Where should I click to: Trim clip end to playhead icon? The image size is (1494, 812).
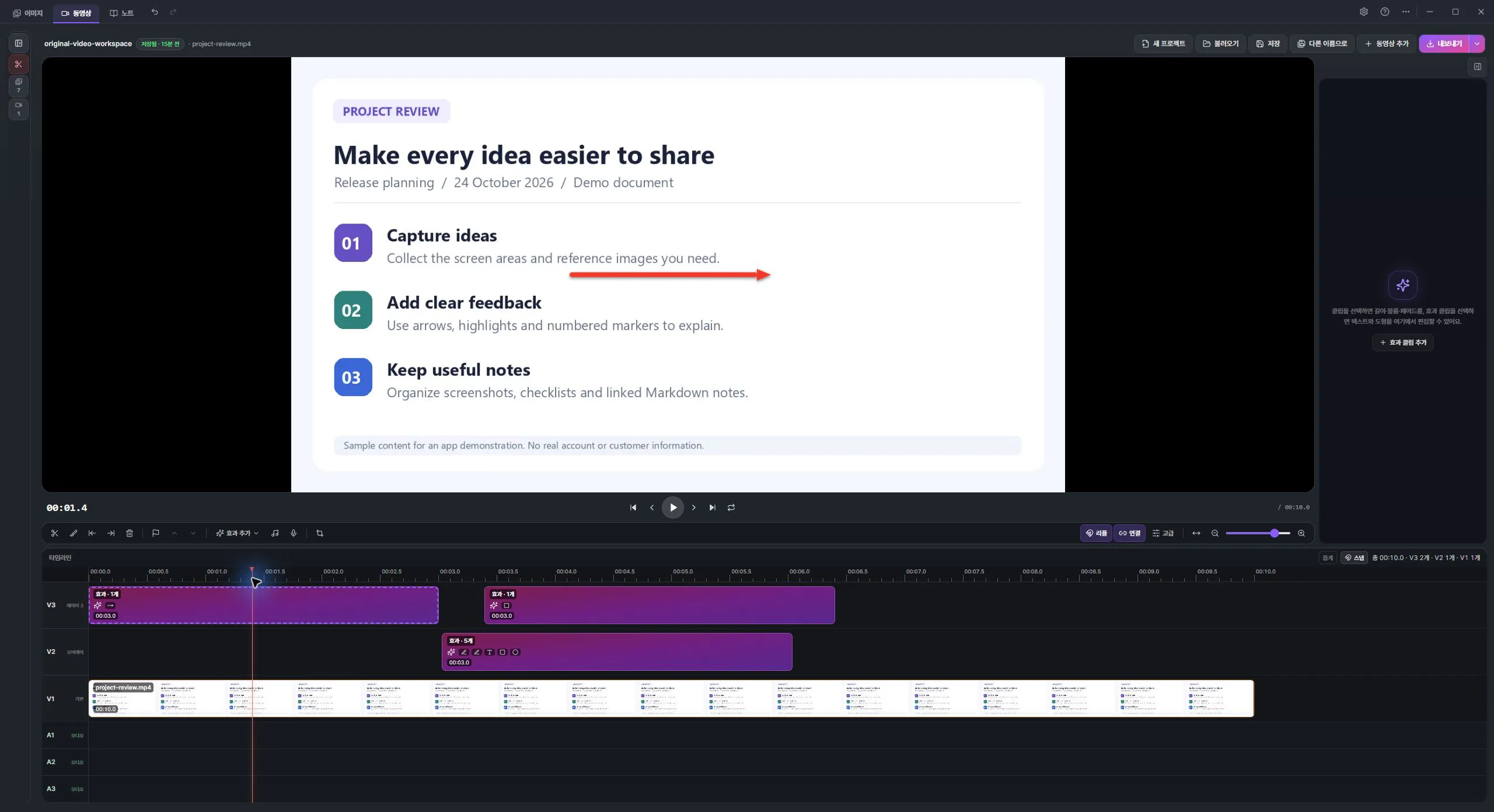[x=111, y=533]
